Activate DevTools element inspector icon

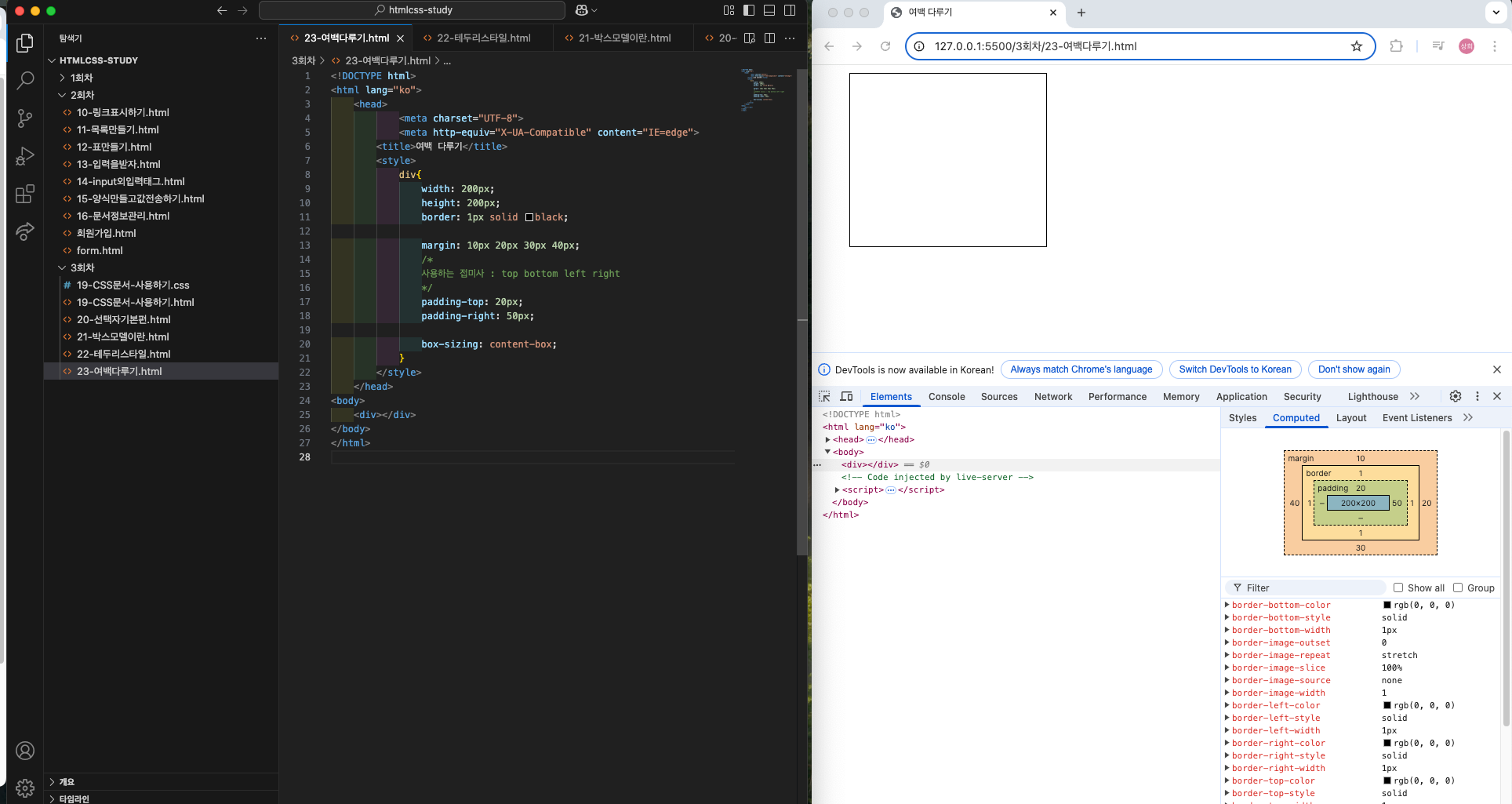(x=824, y=396)
